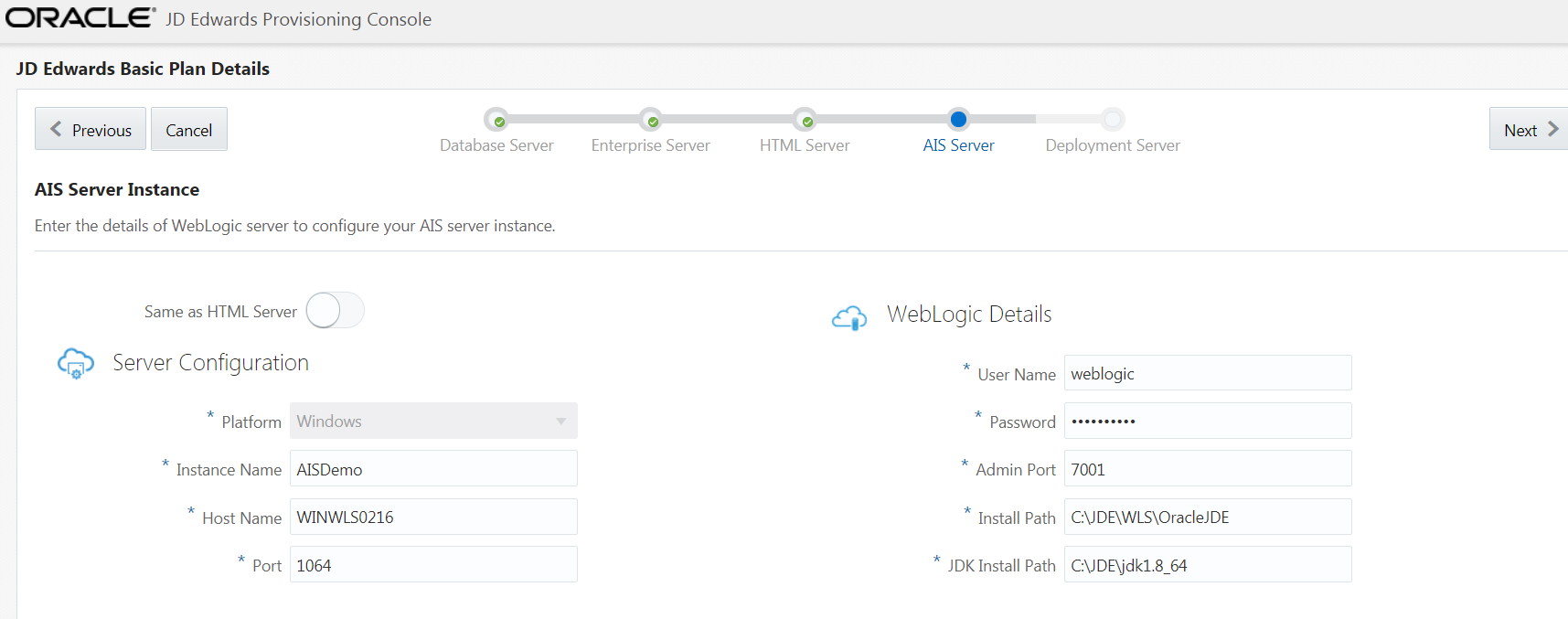Click the Deployment Server step circle
Screen dimensions: 1568x619
tap(1113, 119)
